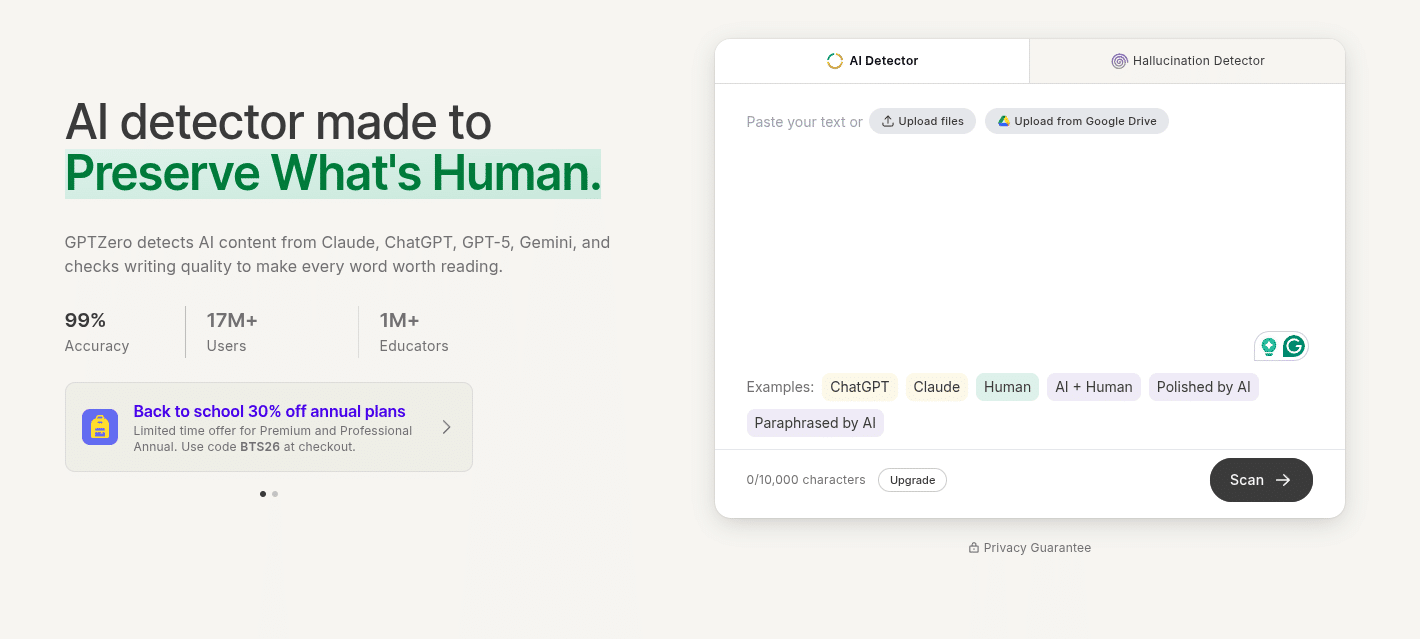Click the upload arrow icon in Upload files
This screenshot has height=639, width=1420.
click(x=888, y=121)
